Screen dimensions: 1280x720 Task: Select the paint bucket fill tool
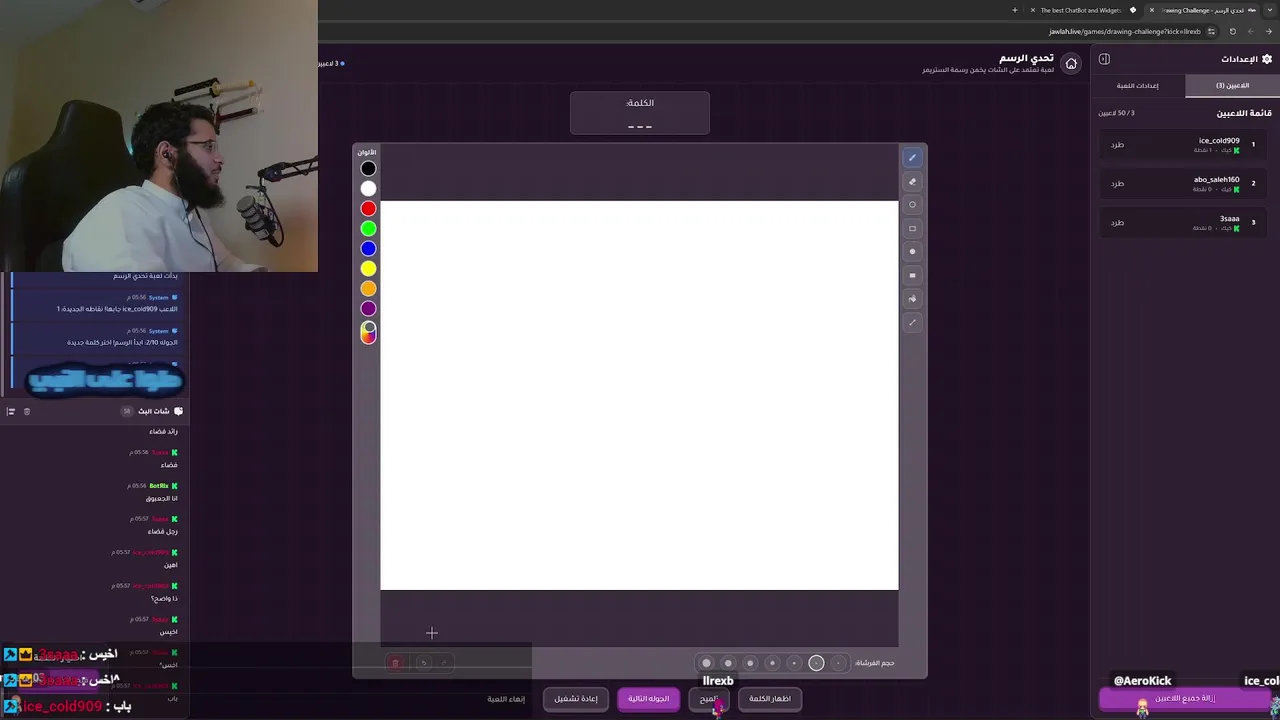click(912, 299)
